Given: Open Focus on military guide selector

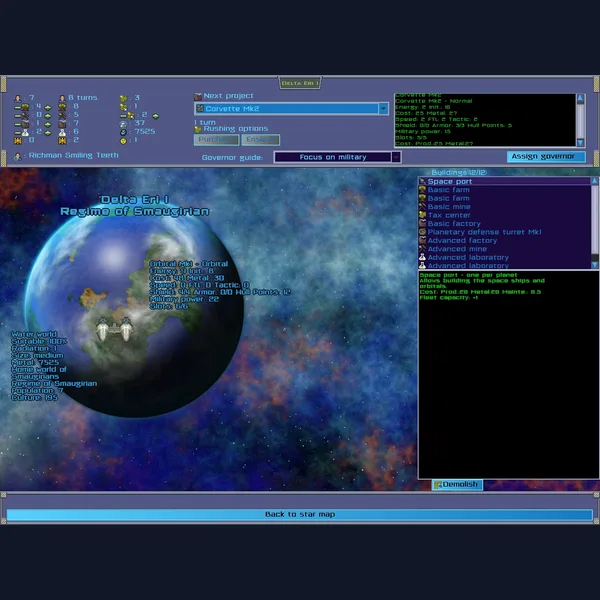Looking at the screenshot, I should coord(331,157).
